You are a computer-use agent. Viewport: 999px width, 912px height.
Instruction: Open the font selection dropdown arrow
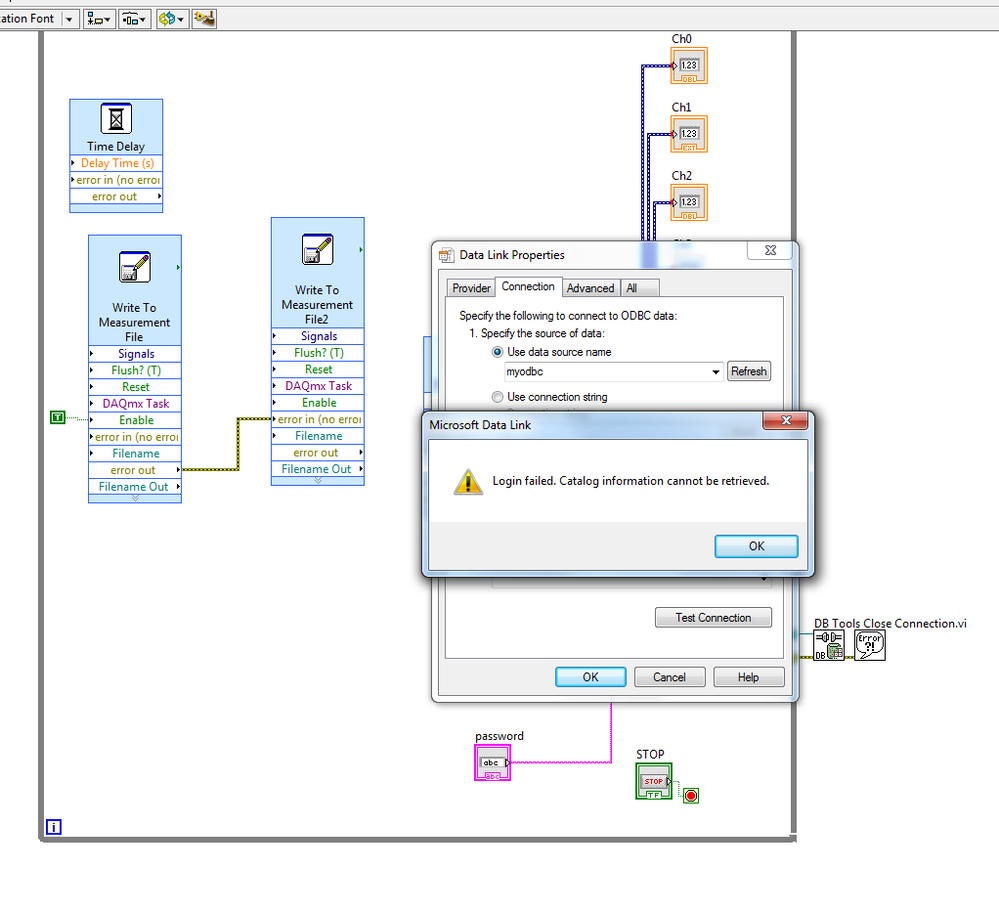(69, 19)
